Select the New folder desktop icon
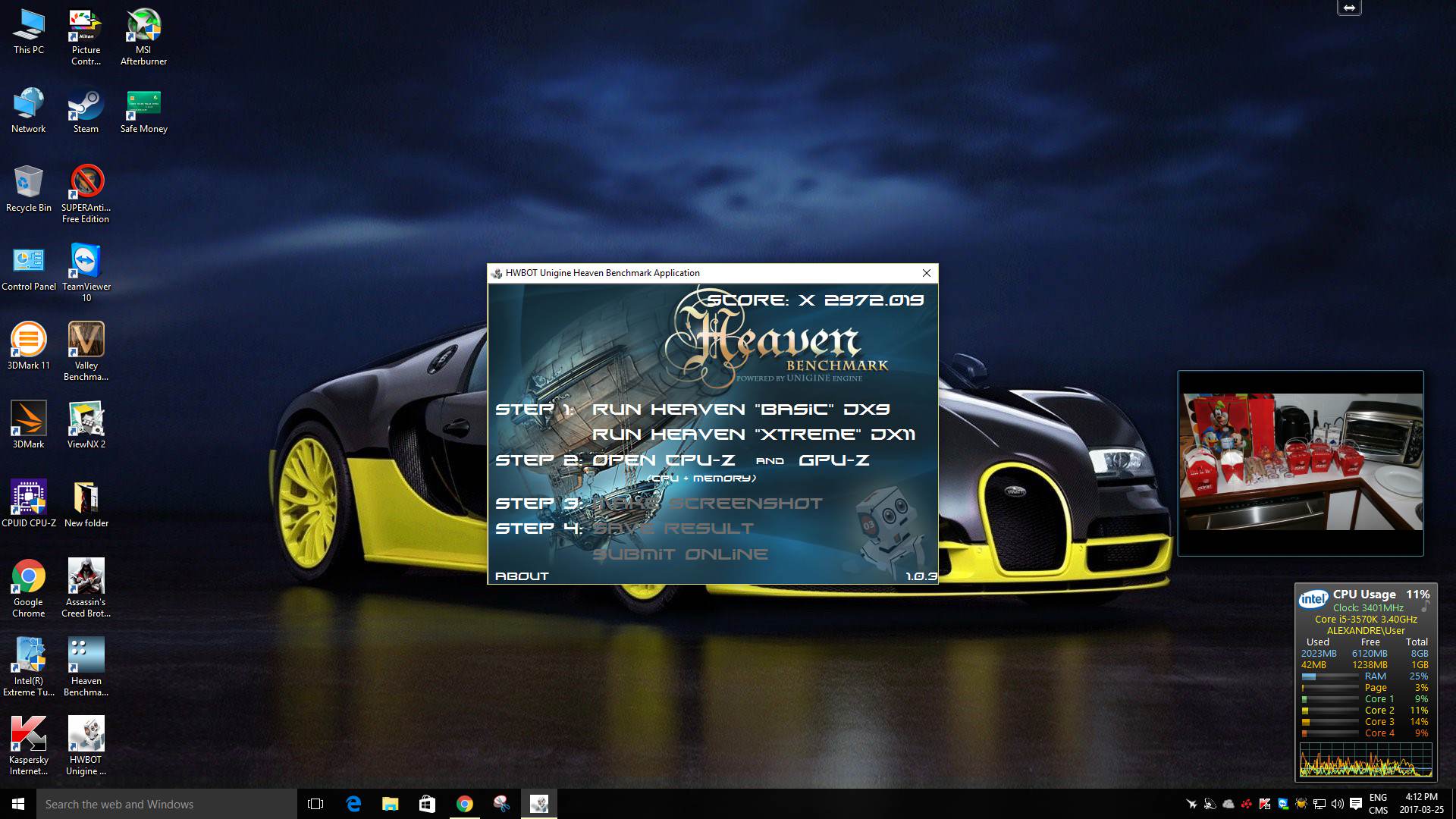The image size is (1456, 819). [86, 505]
